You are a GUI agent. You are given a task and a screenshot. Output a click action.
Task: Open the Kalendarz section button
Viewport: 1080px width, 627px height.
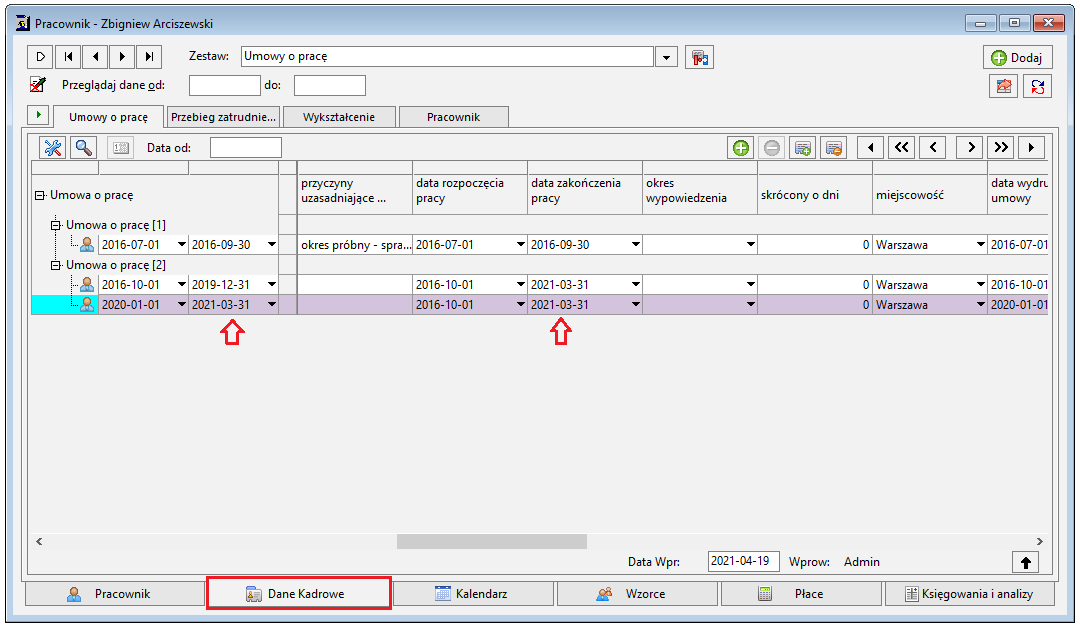click(472, 593)
